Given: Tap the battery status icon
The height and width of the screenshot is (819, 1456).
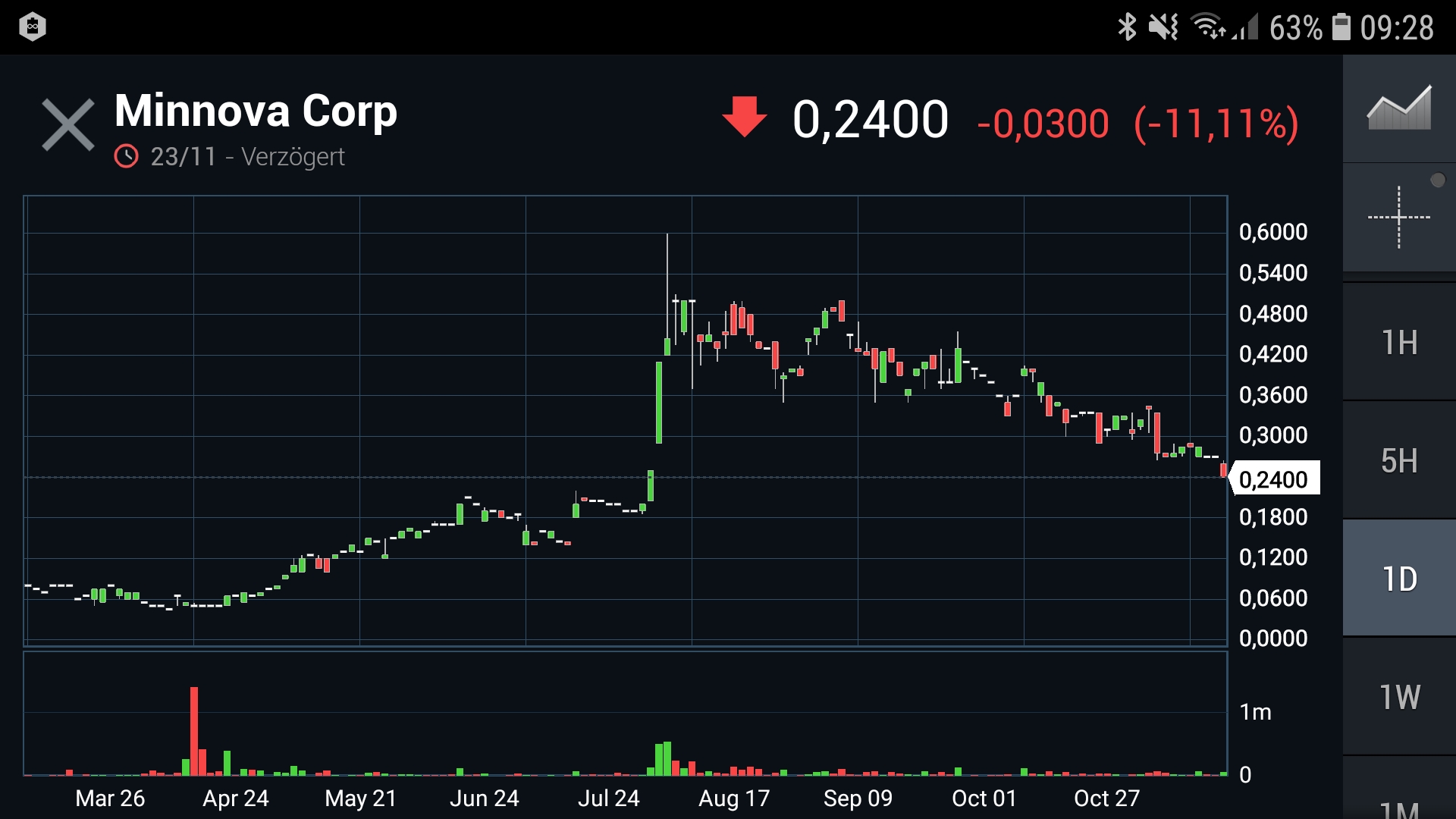Looking at the screenshot, I should click(x=1341, y=27).
